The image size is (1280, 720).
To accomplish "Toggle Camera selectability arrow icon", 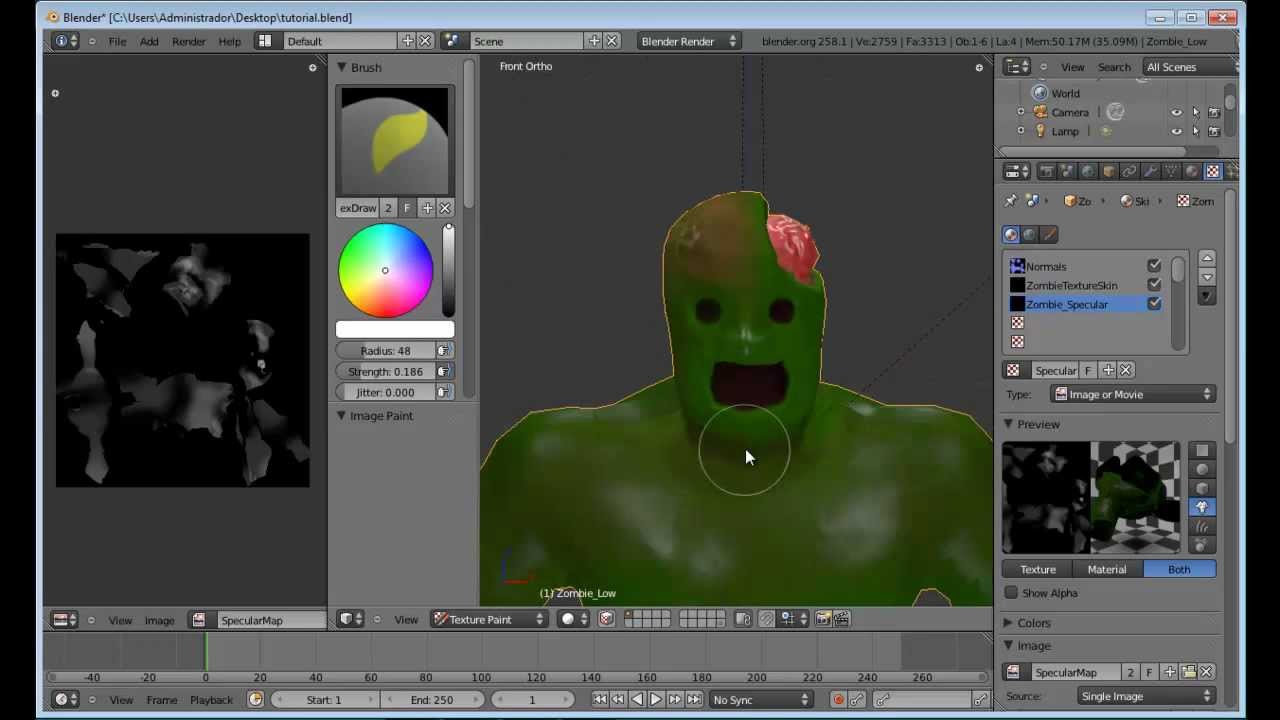I will click(1195, 112).
